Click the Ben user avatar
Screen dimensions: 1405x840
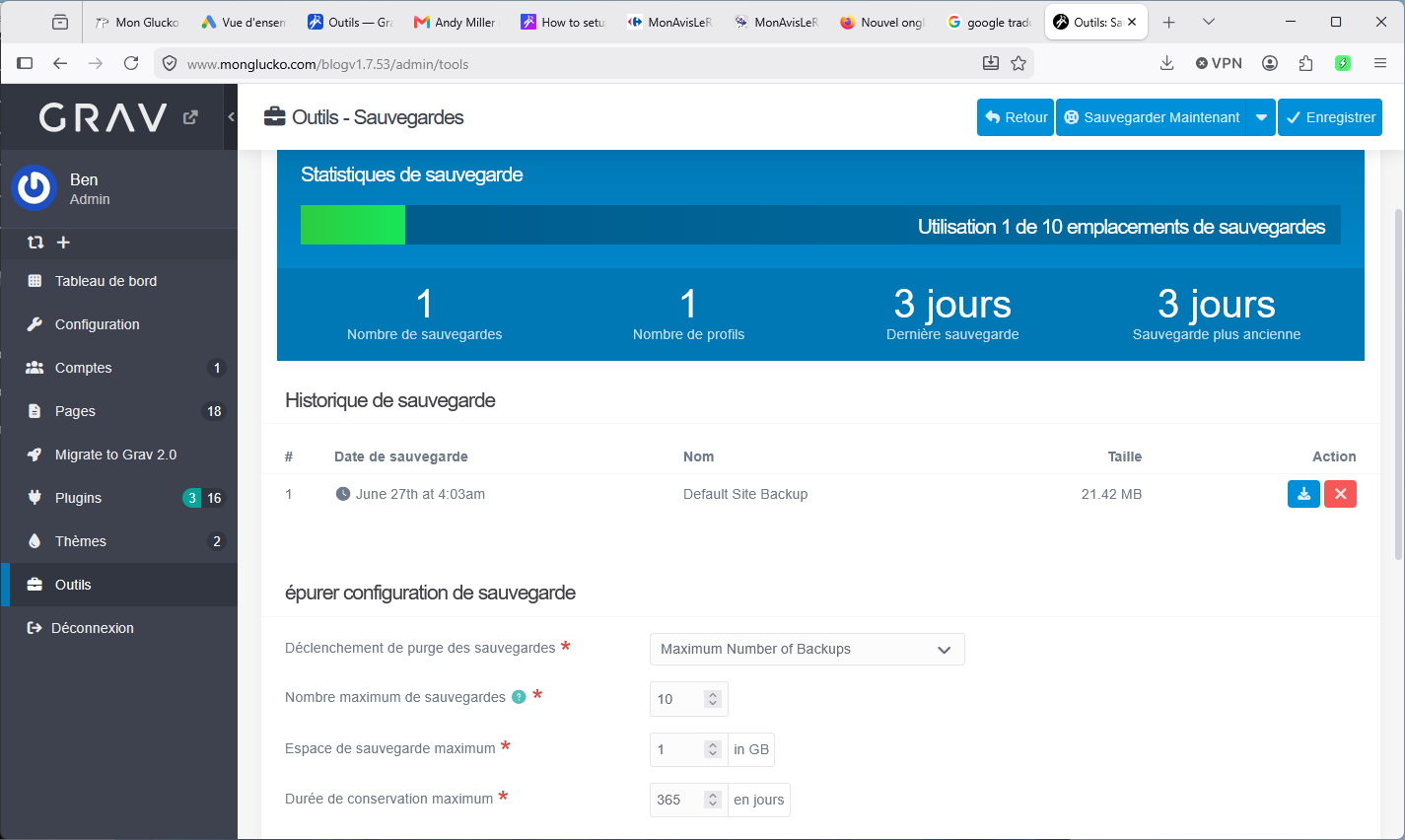(35, 187)
